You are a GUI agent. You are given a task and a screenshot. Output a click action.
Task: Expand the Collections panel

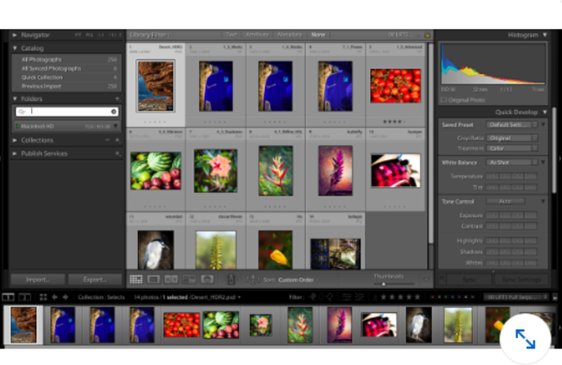coord(15,140)
